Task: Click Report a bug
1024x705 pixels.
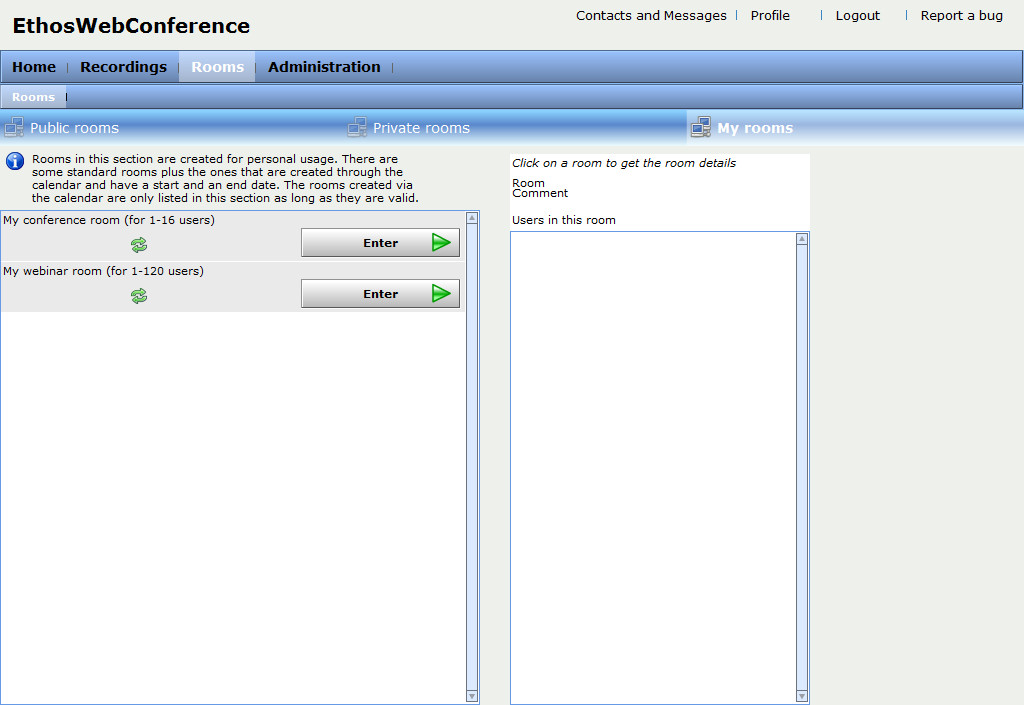Action: coord(961,15)
